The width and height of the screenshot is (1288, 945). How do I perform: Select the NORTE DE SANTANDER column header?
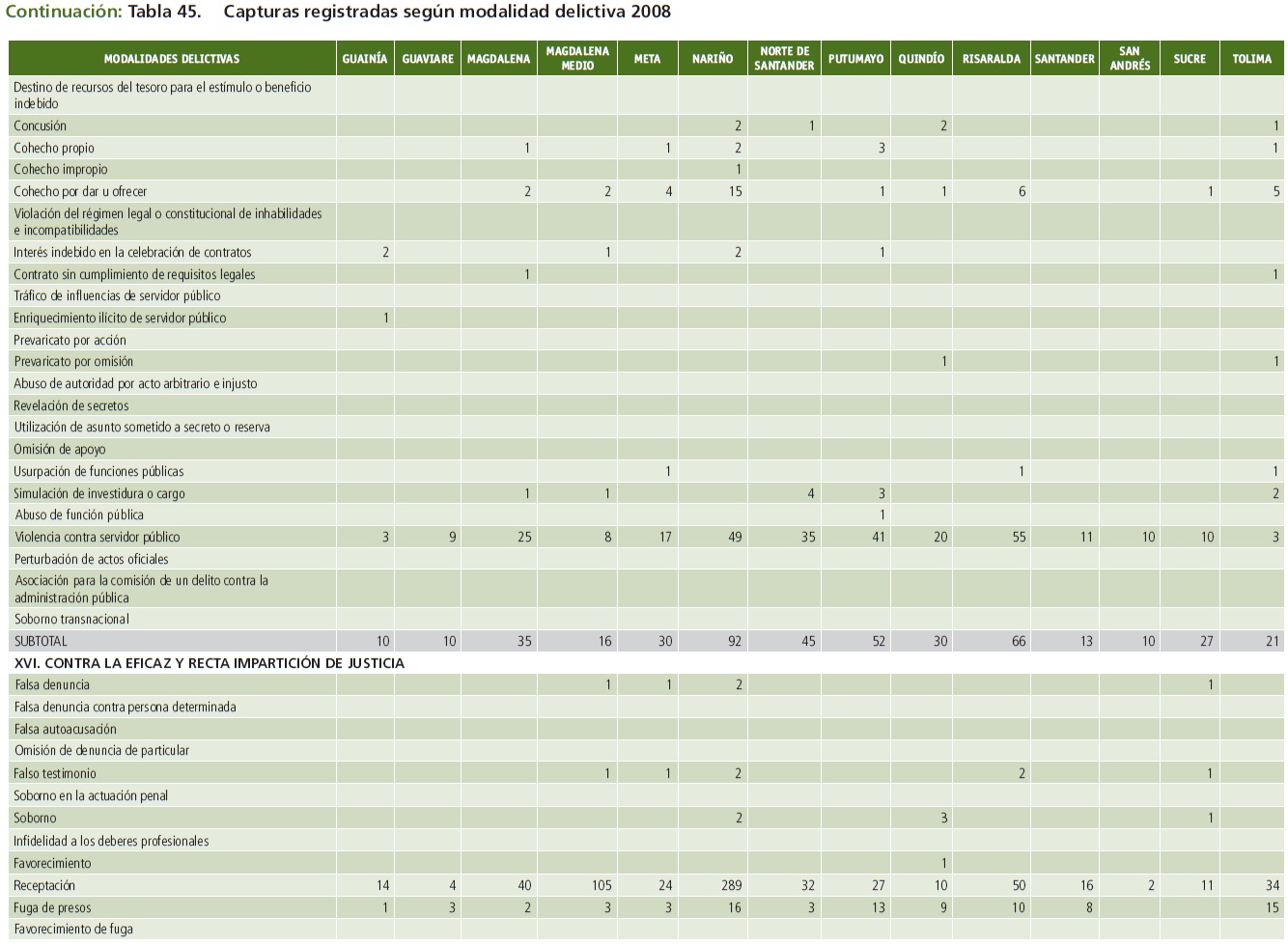click(x=784, y=59)
